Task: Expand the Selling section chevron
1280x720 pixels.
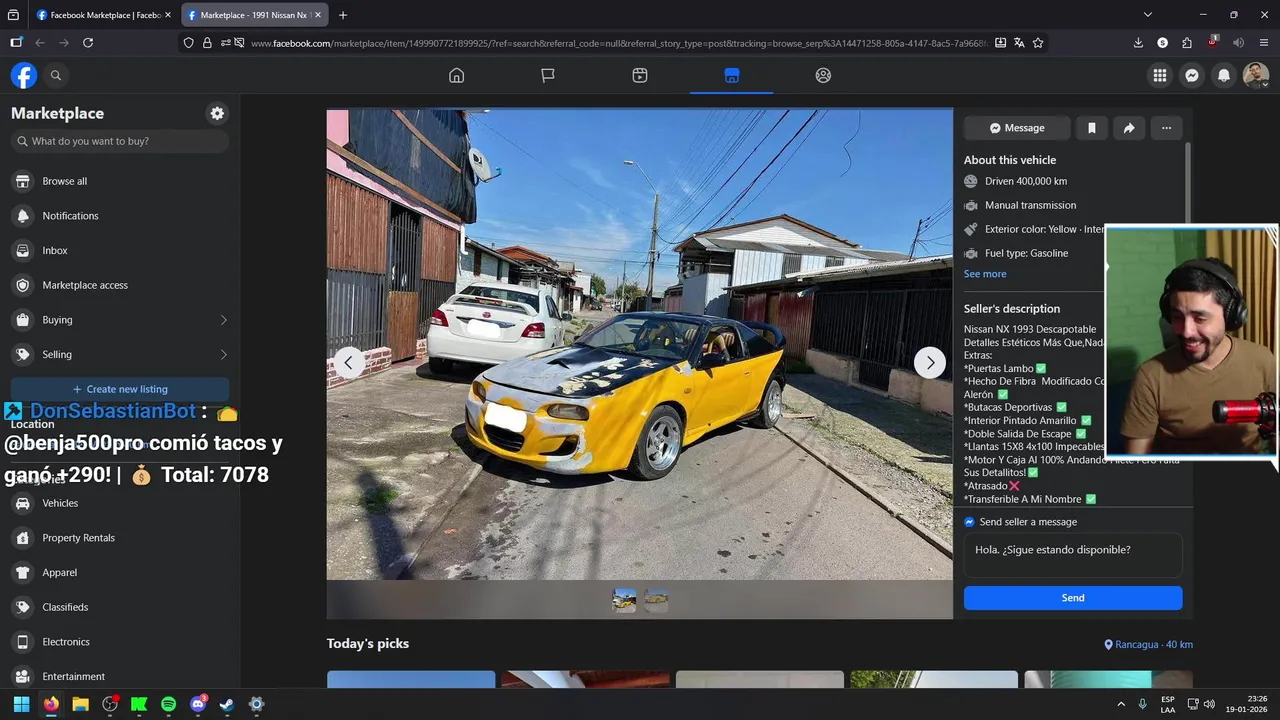Action: tap(223, 354)
